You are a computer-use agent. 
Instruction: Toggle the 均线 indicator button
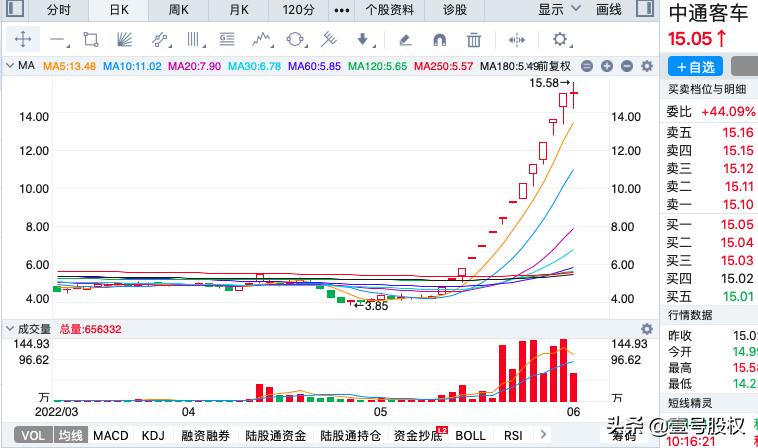70,436
